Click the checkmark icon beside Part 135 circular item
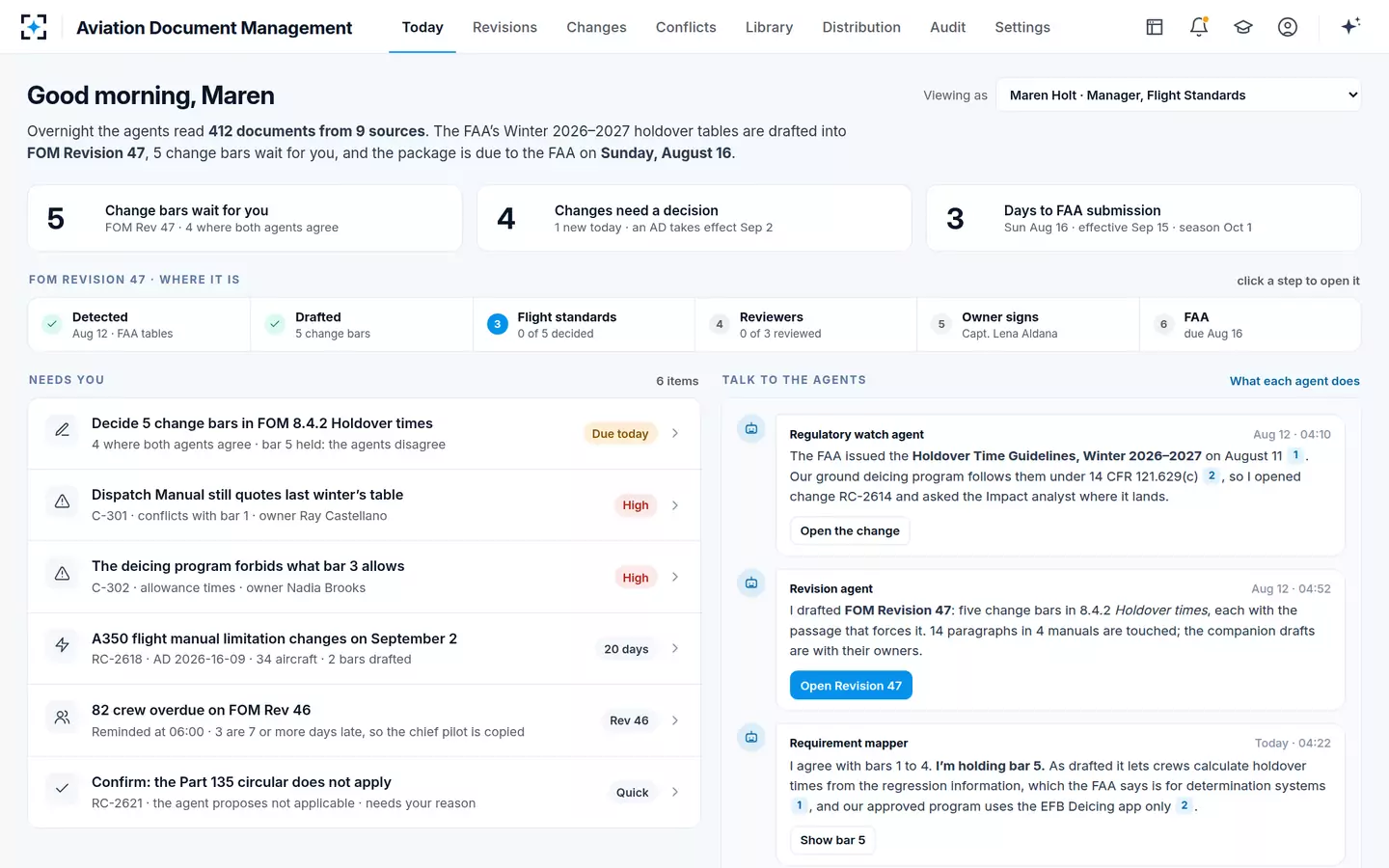 point(62,789)
